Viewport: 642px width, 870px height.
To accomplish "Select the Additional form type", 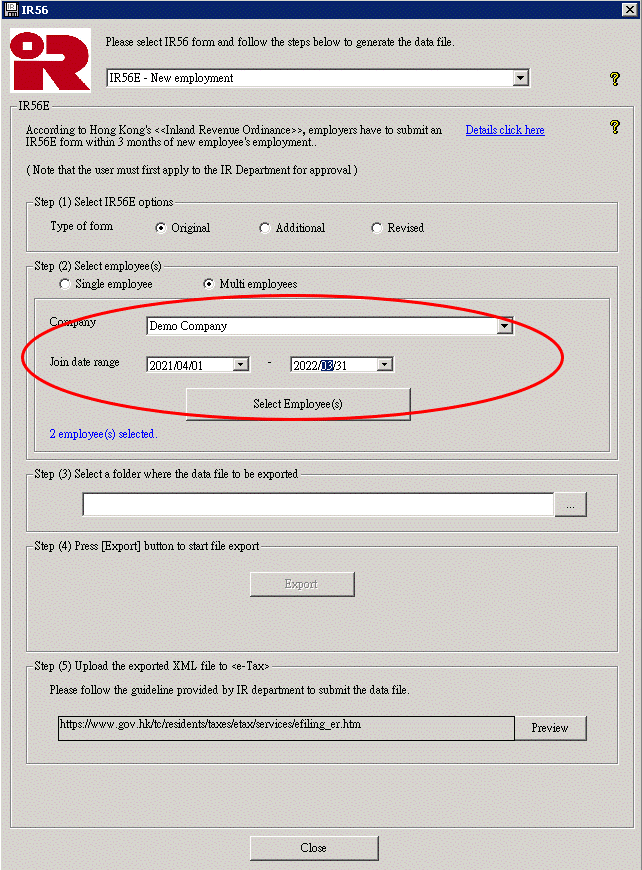I will click(264, 228).
